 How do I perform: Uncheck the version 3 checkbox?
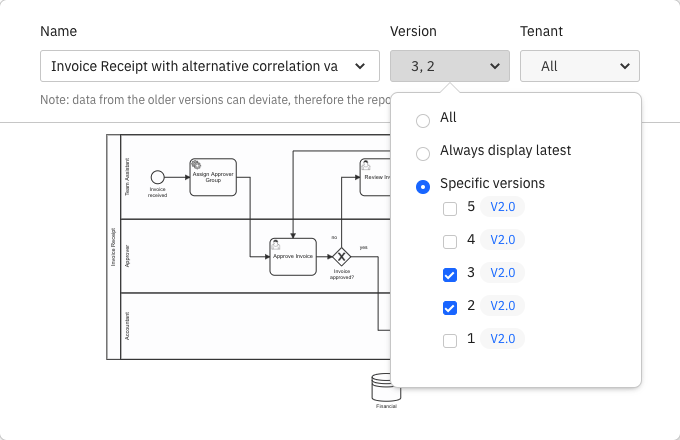(x=450, y=274)
